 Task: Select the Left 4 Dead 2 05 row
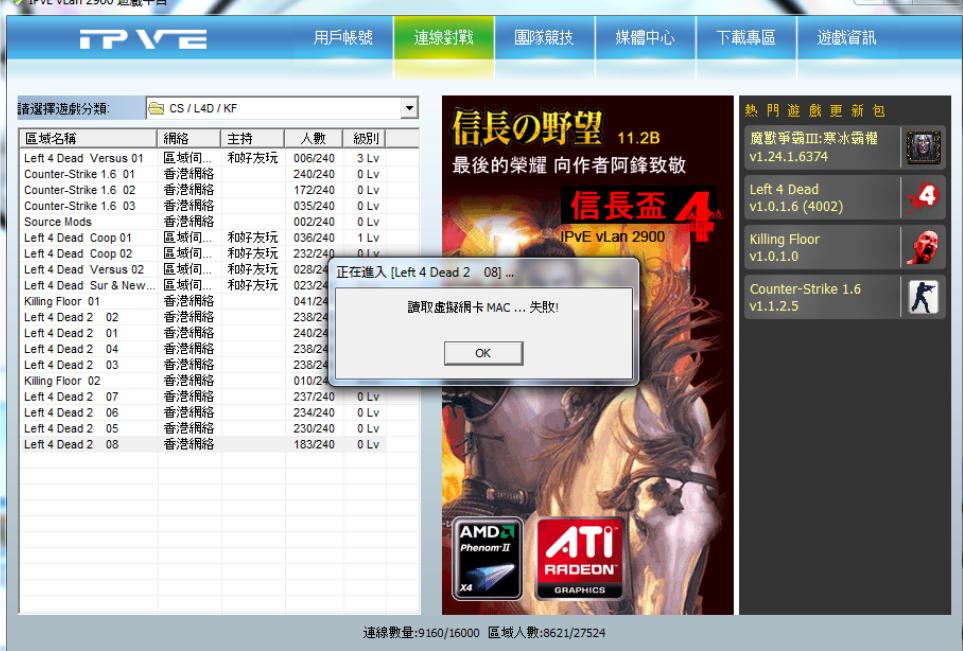pyautogui.click(x=203, y=429)
